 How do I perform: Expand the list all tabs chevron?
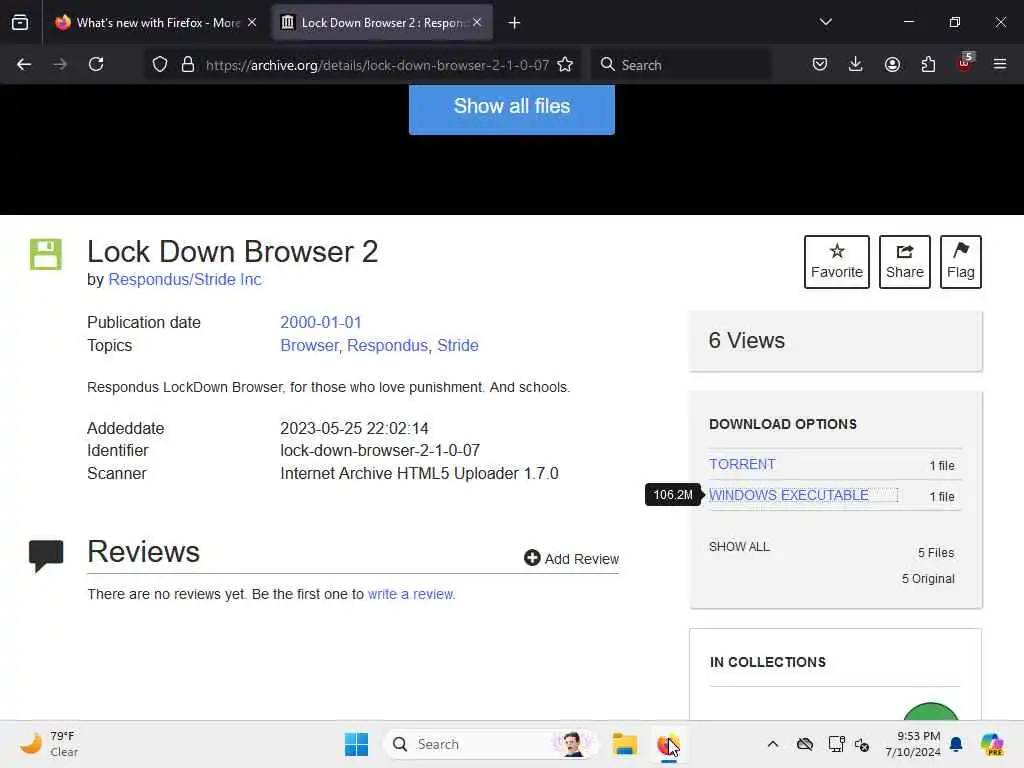pos(825,22)
